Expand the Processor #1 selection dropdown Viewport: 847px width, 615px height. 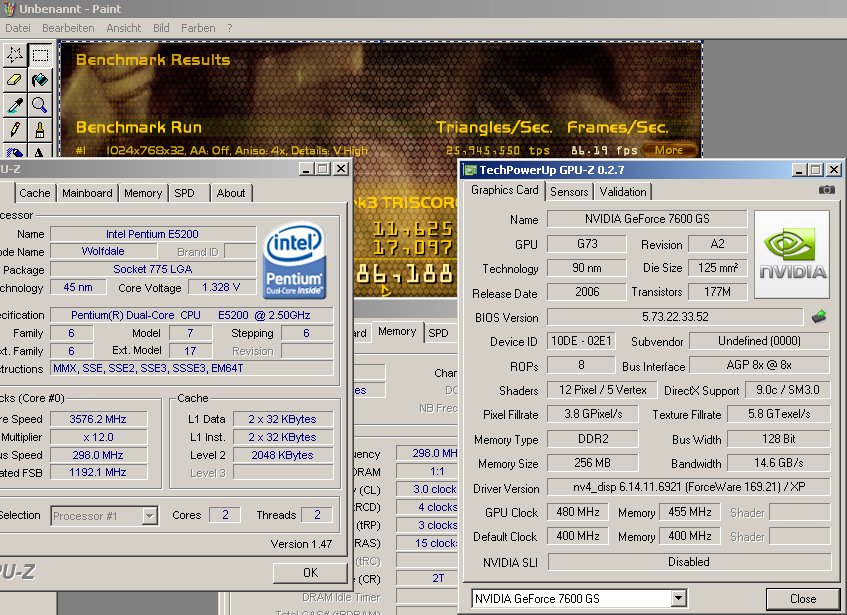(150, 516)
